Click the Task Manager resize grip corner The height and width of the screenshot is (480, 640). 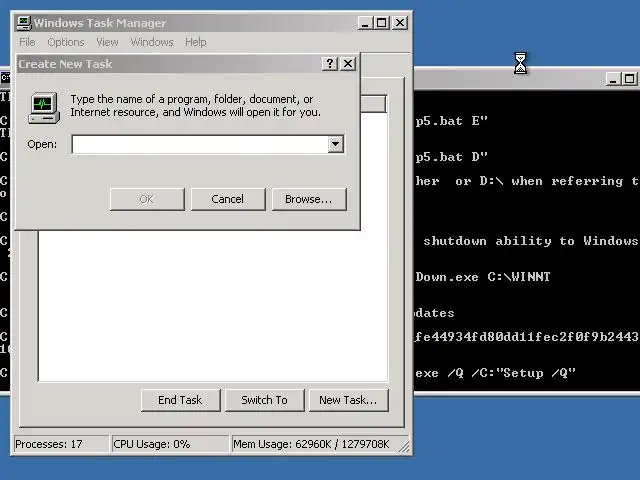click(x=404, y=447)
